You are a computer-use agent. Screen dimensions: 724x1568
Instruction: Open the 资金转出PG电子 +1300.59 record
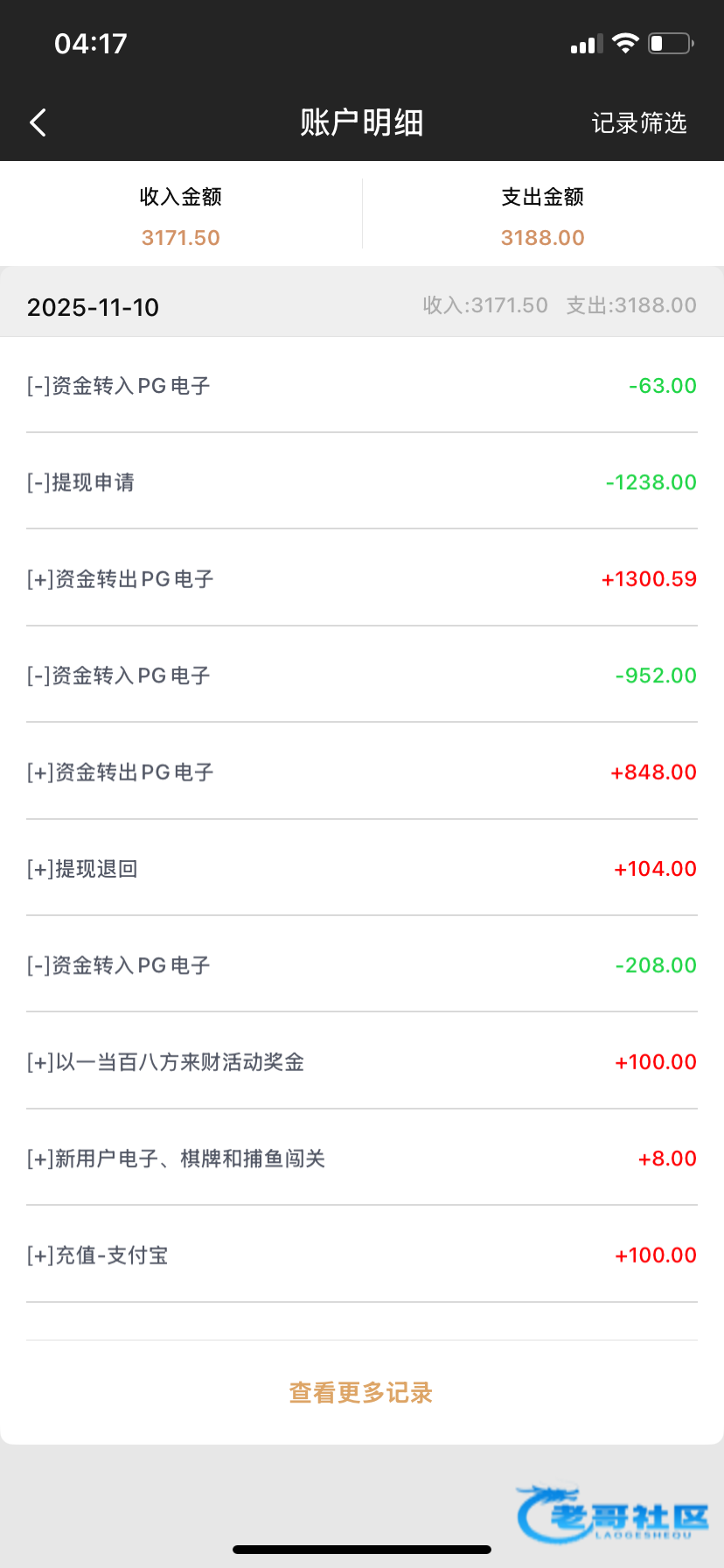click(x=361, y=578)
